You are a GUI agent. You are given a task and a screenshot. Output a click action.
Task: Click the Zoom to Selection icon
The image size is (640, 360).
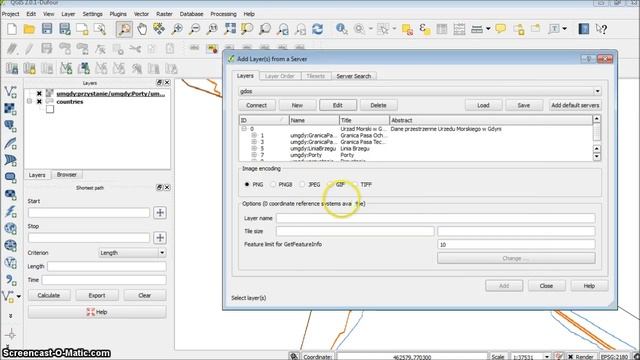pos(247,29)
